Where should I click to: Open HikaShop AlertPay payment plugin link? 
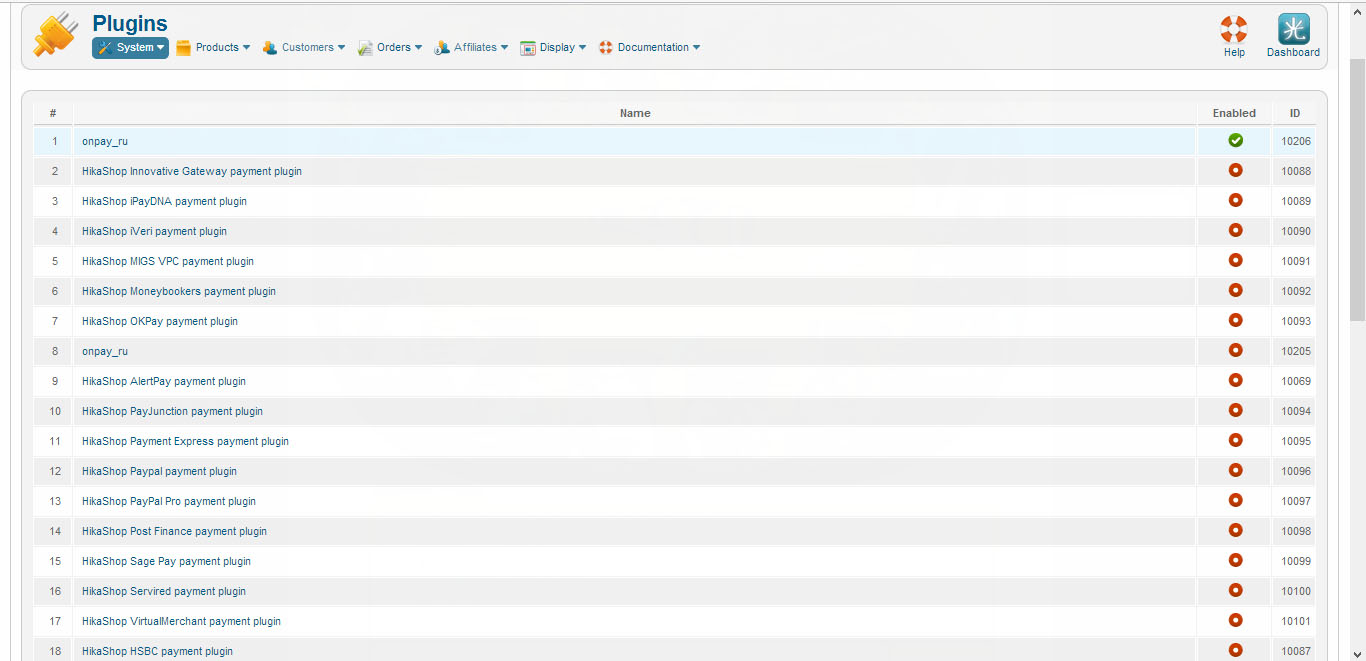point(164,381)
